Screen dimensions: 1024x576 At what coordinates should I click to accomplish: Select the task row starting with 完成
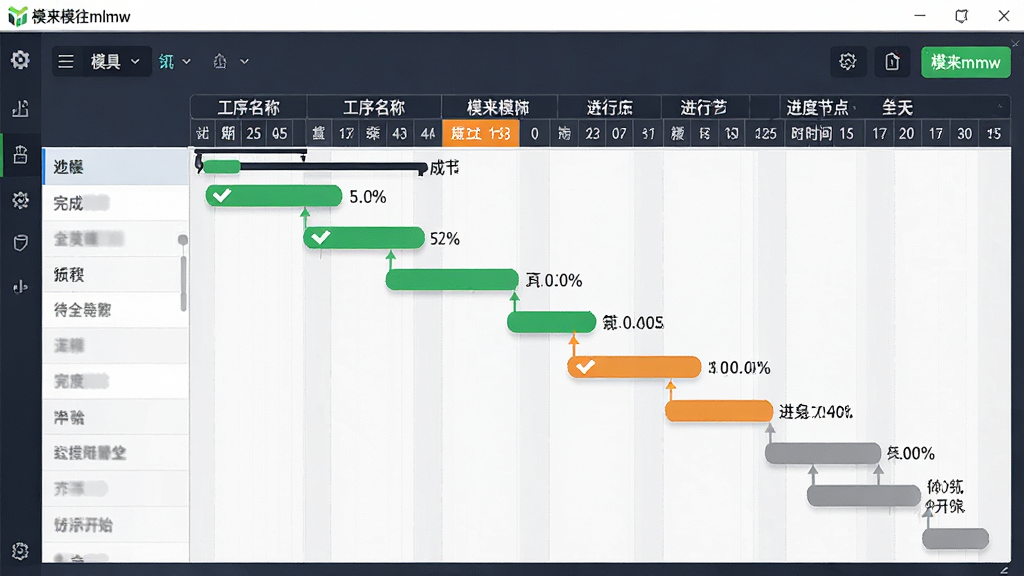116,203
